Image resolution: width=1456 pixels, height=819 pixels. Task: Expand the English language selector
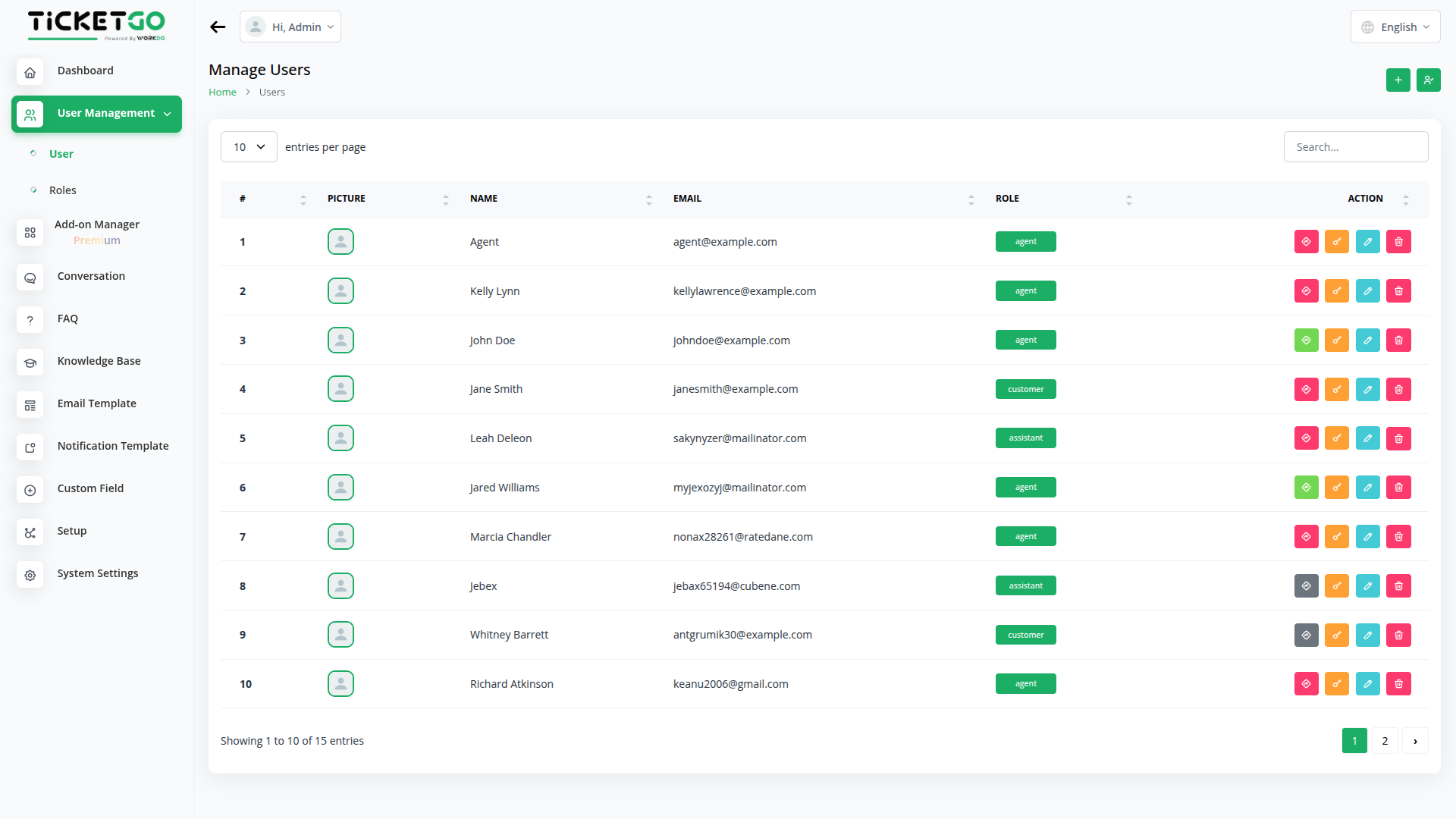pyautogui.click(x=1395, y=27)
